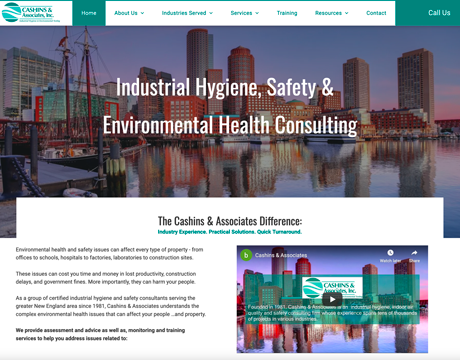
Task: Expand the About Us dropdown chevron
Action: coord(143,13)
